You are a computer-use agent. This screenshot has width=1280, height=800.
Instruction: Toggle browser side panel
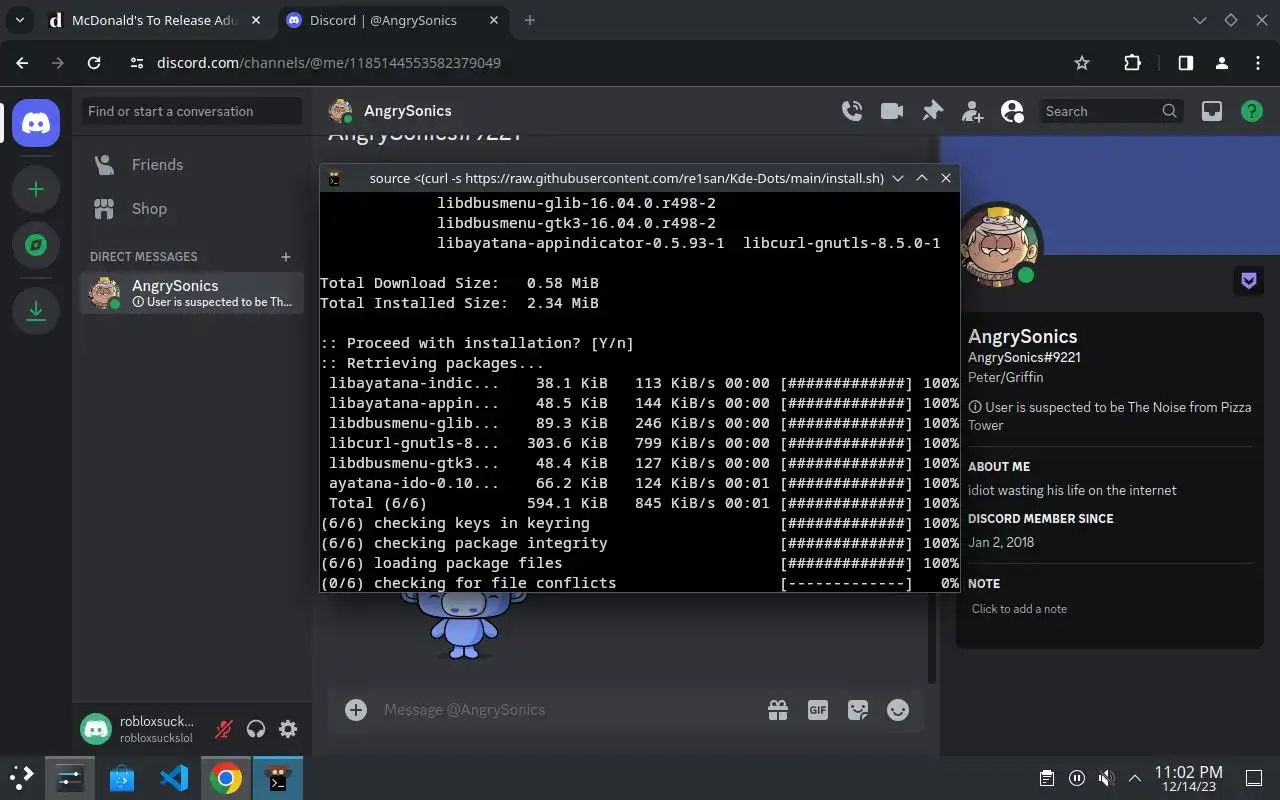point(1185,63)
